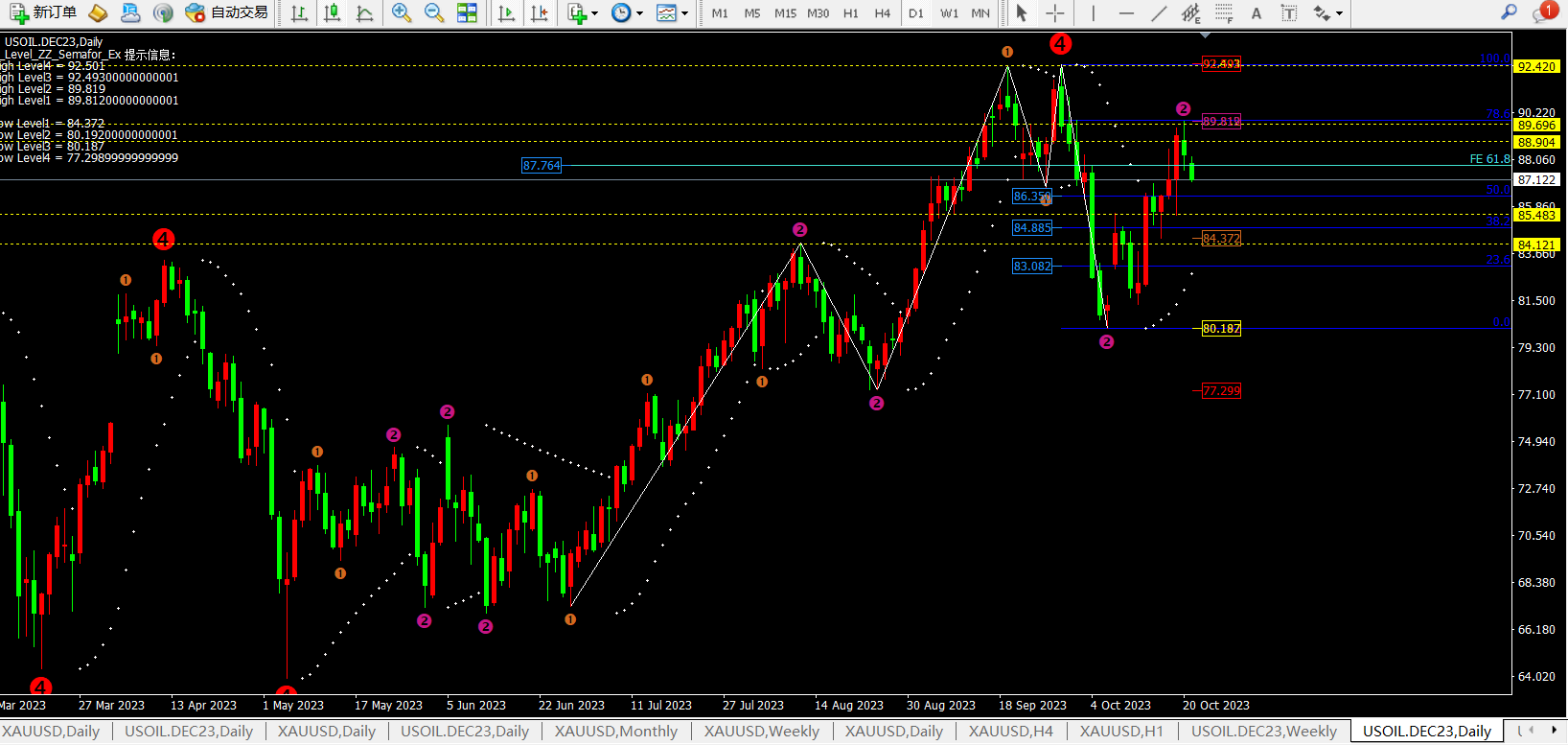The image size is (1568, 745).
Task: Switch to H4 timeframe
Action: tap(883, 12)
